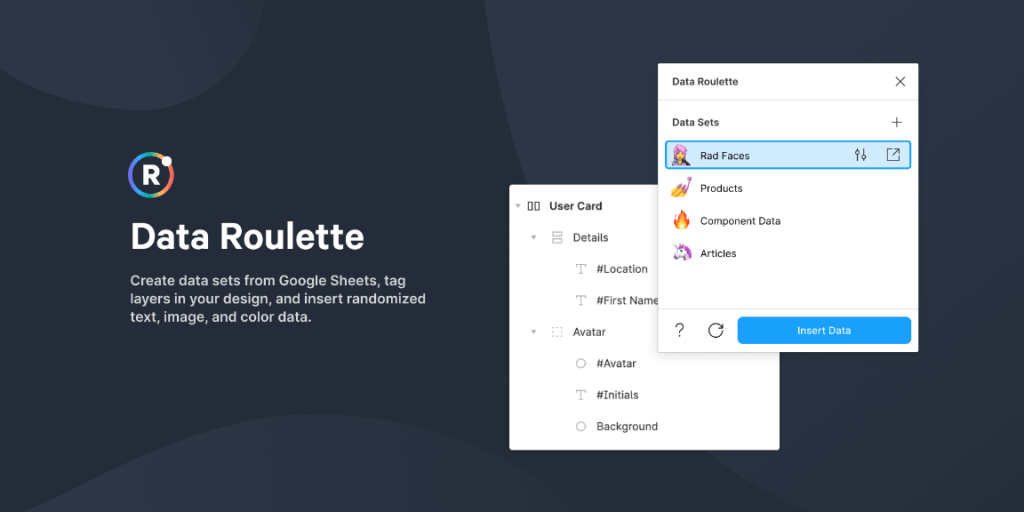Click the Products nail polish emoji icon
This screenshot has height=512, width=1024.
(681, 188)
